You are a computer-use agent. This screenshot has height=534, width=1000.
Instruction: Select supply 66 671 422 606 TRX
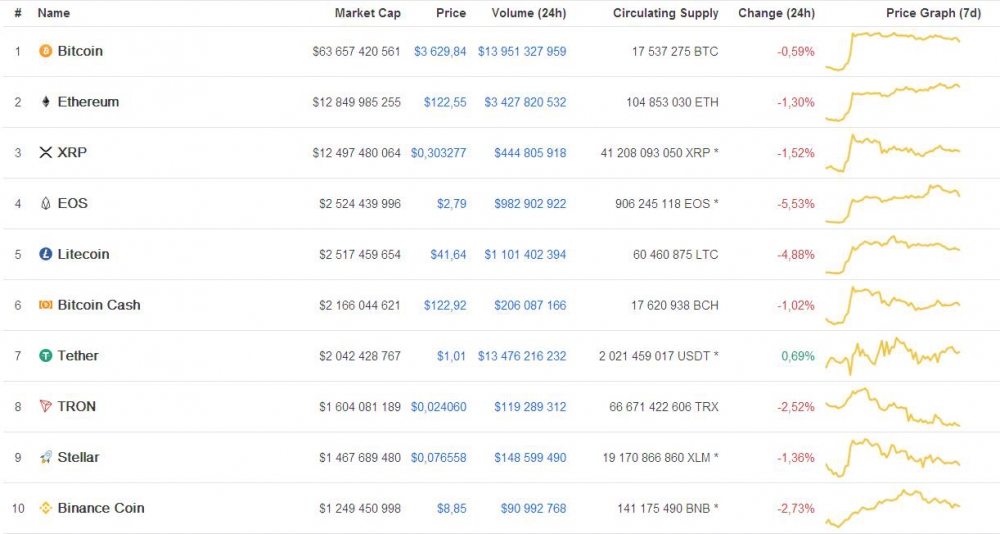tap(663, 407)
